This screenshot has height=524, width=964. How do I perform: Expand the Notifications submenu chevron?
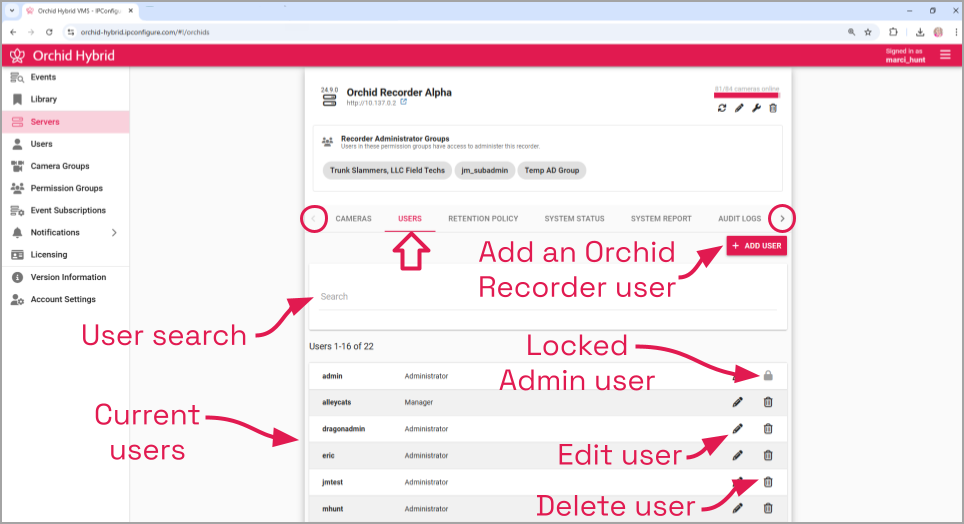click(114, 232)
